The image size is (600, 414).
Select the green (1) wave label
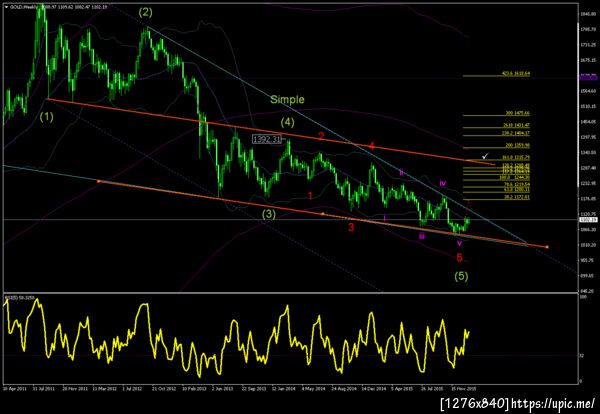pyautogui.click(x=47, y=117)
